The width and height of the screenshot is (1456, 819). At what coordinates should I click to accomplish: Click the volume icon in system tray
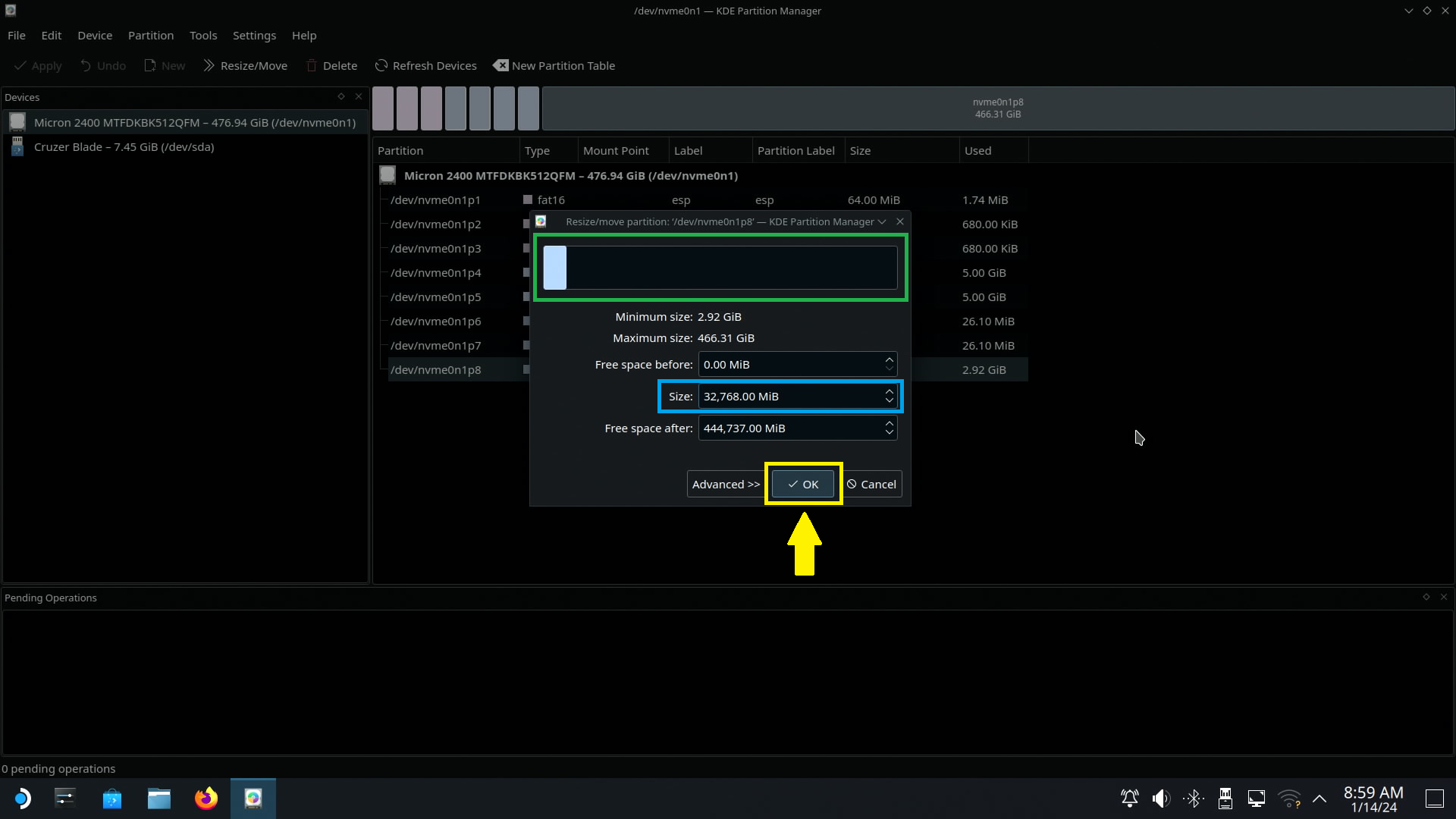1160,799
